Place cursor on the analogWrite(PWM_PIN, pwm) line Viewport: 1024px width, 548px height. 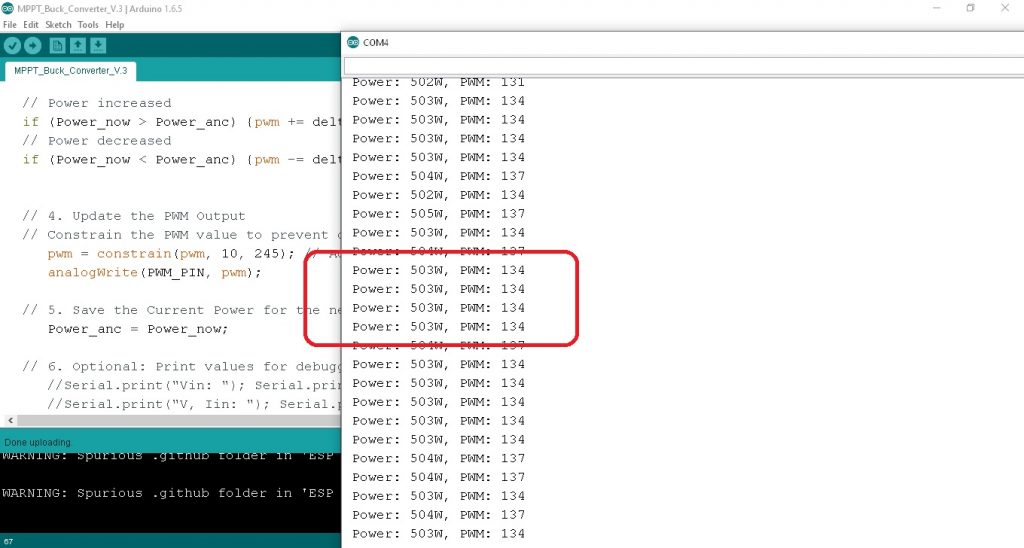(154, 272)
